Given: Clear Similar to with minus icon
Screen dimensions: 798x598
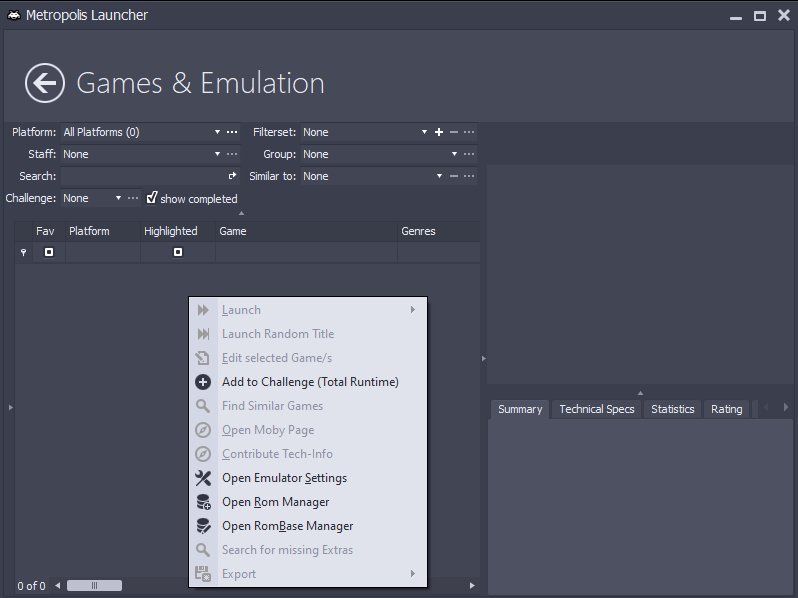Looking at the screenshot, I should [454, 176].
